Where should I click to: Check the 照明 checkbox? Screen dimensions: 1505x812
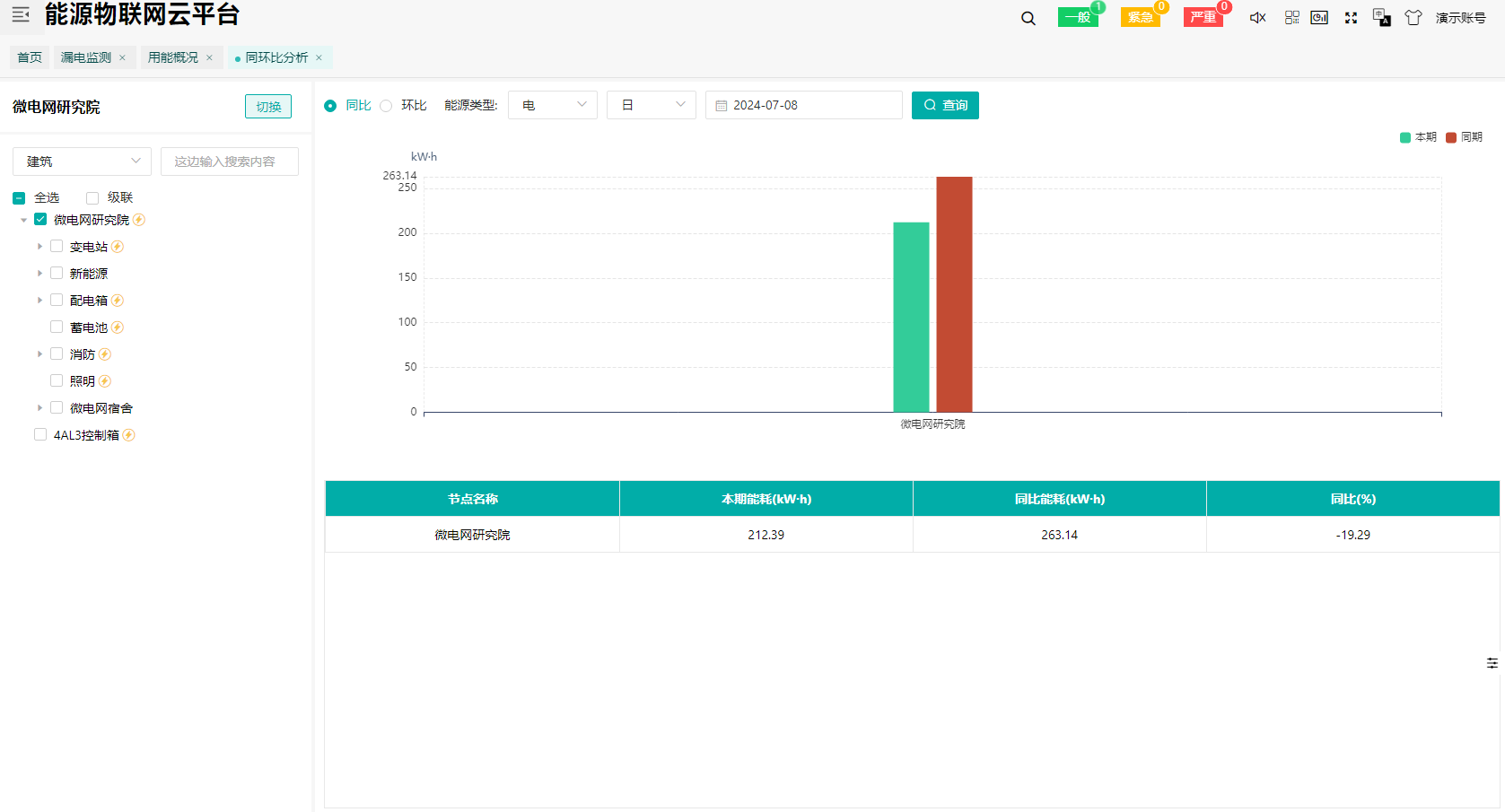click(x=57, y=381)
